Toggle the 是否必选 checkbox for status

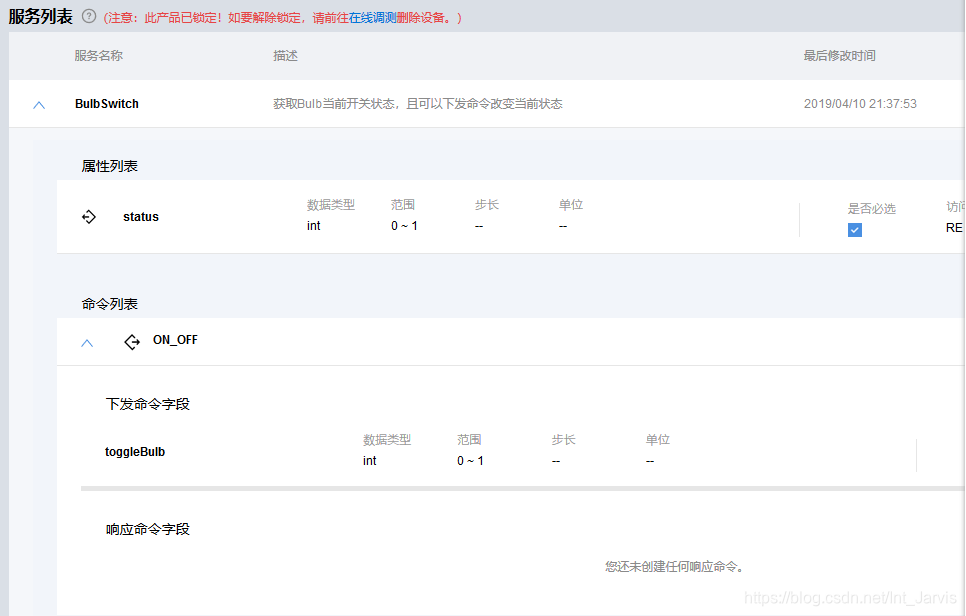[x=854, y=230]
